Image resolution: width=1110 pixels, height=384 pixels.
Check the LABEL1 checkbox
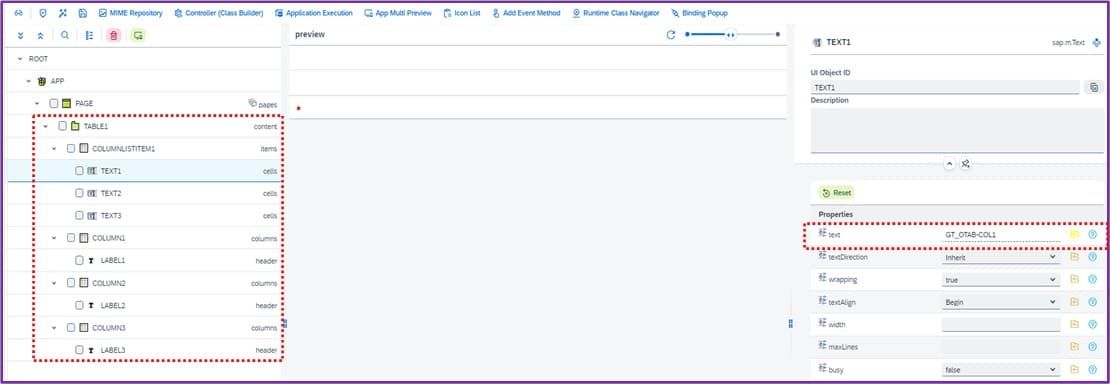[79, 260]
